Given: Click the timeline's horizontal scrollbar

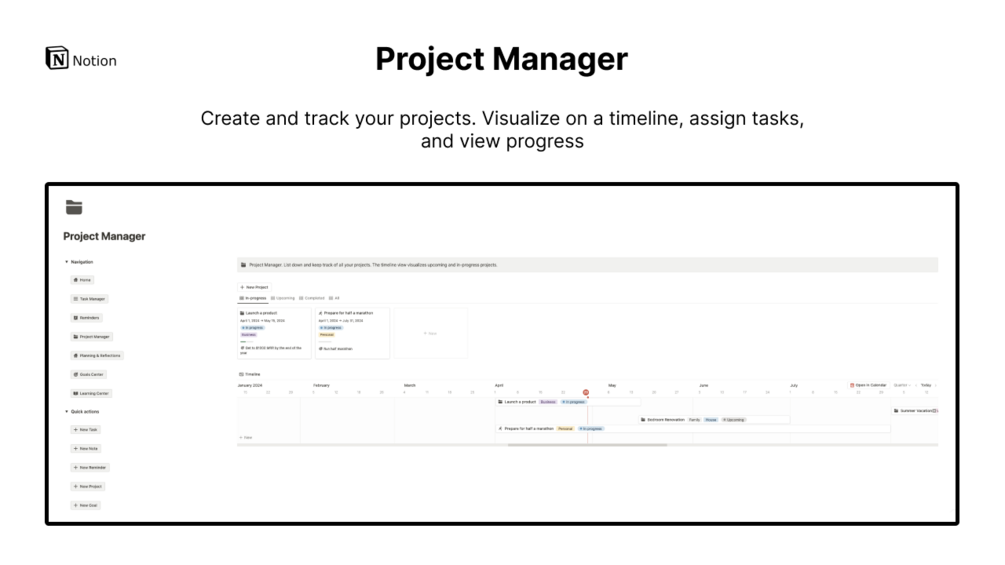Looking at the screenshot, I should tap(587, 444).
